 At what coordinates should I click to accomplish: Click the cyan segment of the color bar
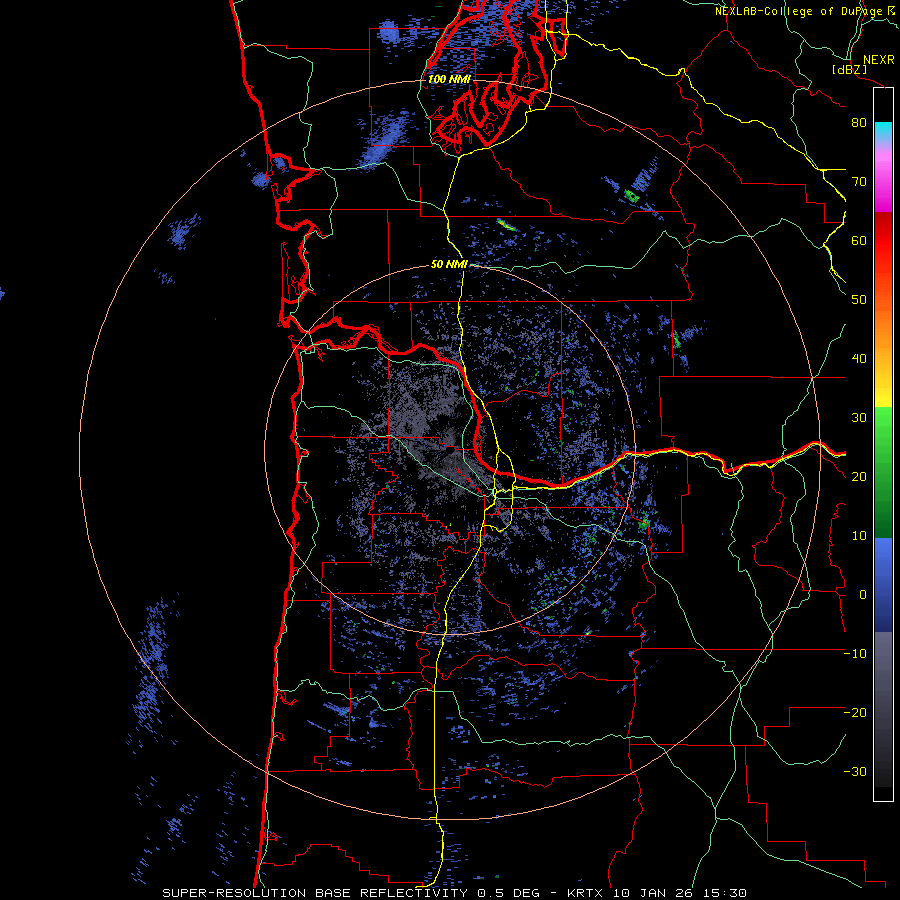(x=883, y=132)
